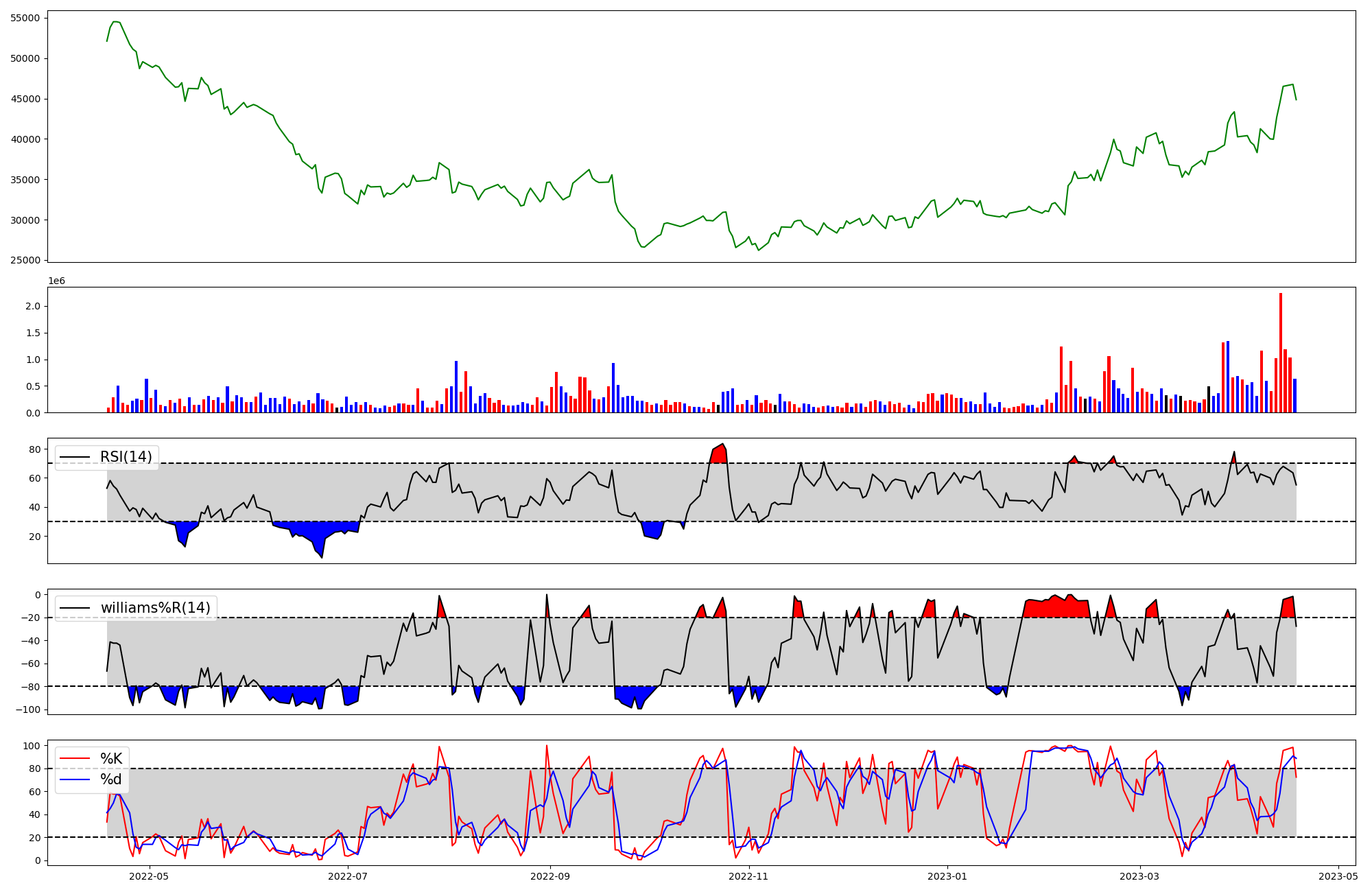Click the red %K legend line sample
1372x892 pixels.
pyautogui.click(x=75, y=758)
